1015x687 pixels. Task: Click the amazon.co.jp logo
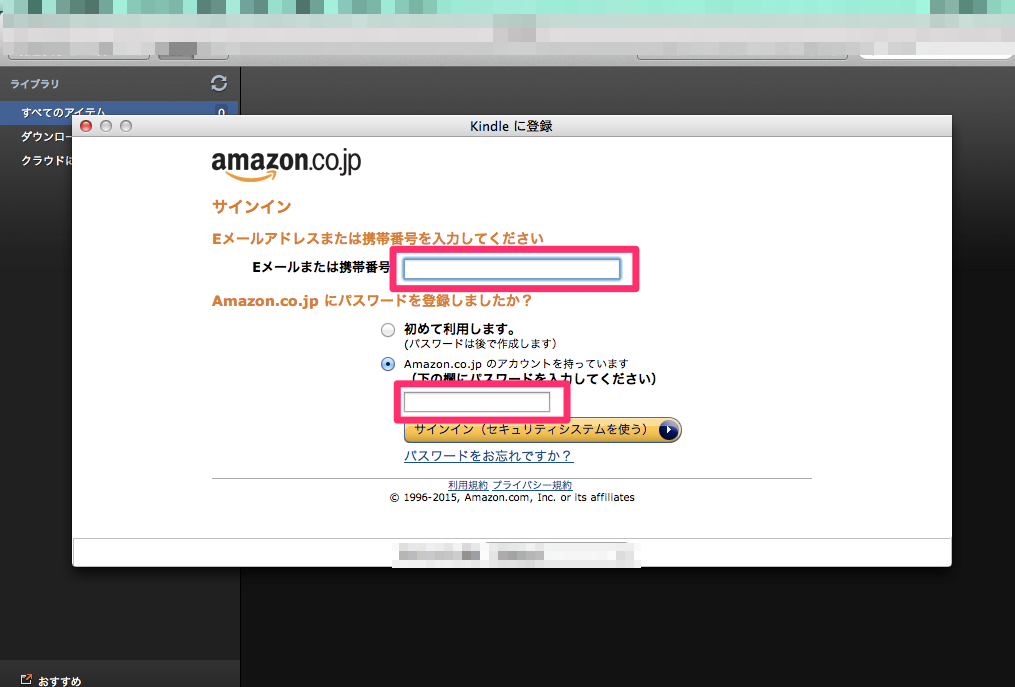pyautogui.click(x=287, y=161)
